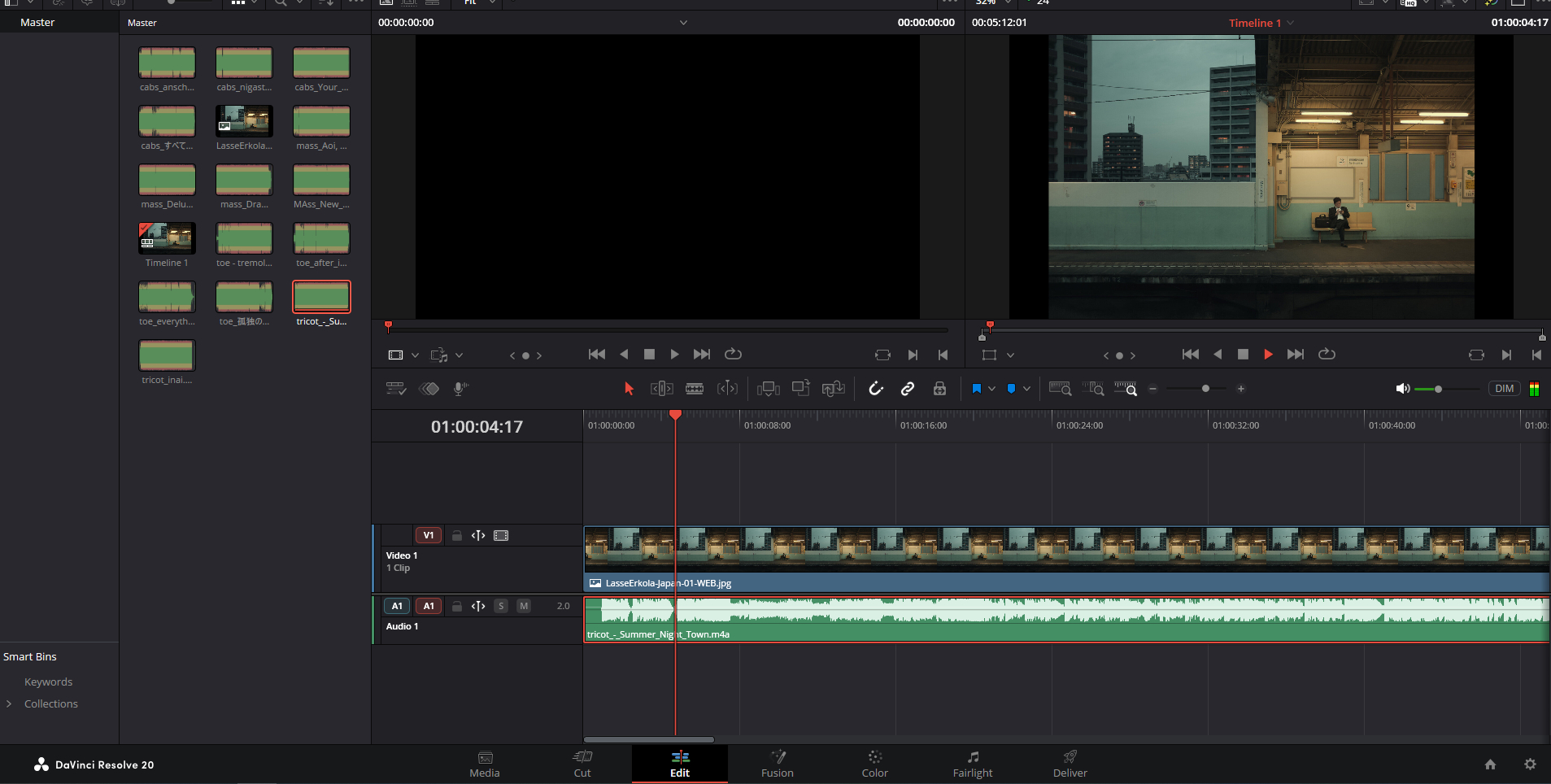The width and height of the screenshot is (1551, 784).
Task: Add a blue flag to clip
Action: pos(977,389)
